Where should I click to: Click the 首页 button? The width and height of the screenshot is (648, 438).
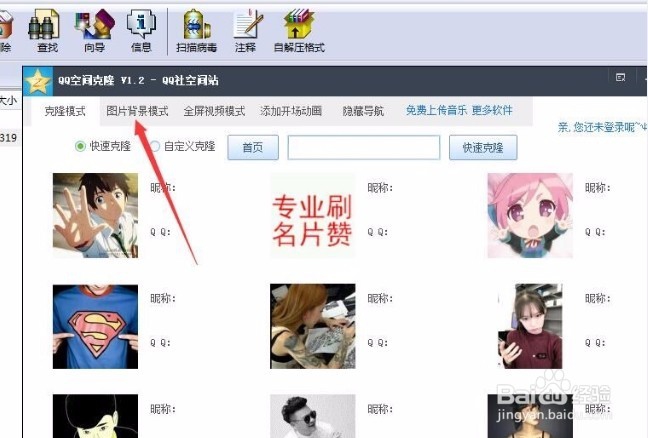pyautogui.click(x=253, y=147)
